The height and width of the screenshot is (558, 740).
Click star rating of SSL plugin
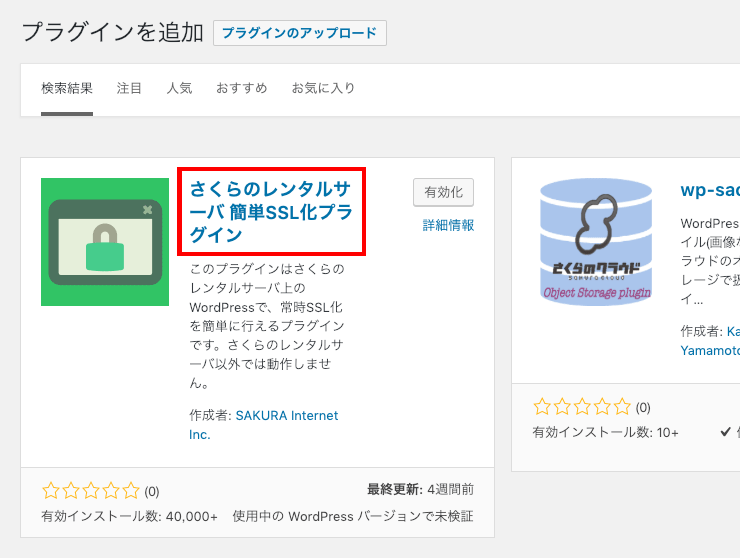[91, 491]
